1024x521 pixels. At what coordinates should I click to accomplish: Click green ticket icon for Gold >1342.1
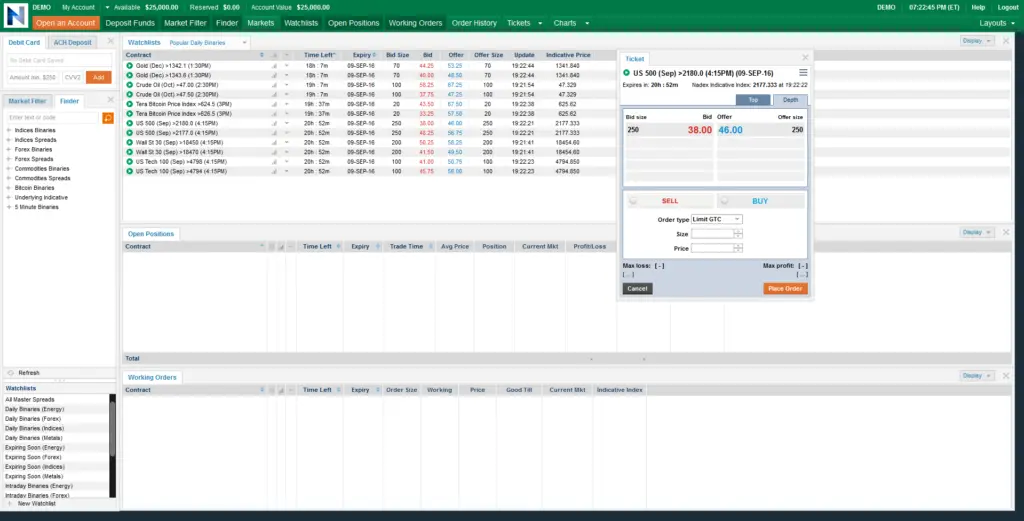point(129,65)
